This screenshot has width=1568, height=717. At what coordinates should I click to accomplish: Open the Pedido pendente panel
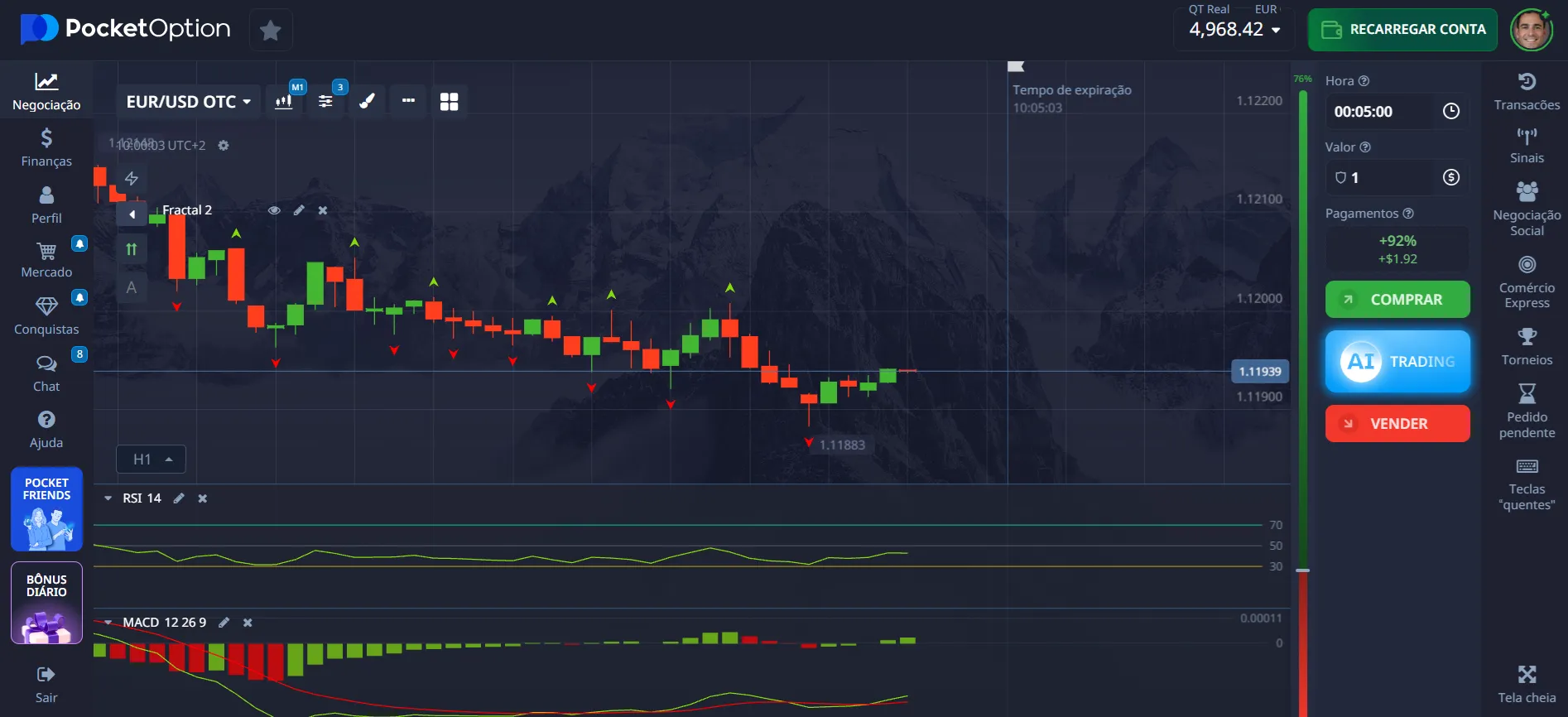click(x=1527, y=411)
